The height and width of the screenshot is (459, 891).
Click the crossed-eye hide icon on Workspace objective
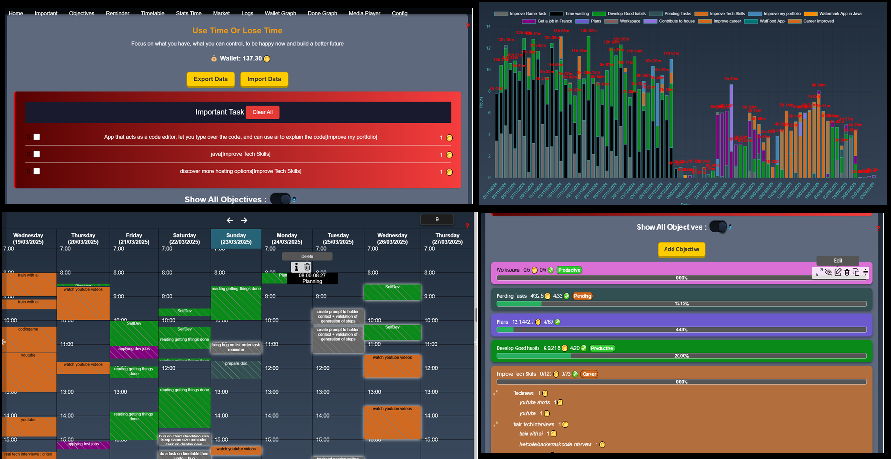coord(828,272)
